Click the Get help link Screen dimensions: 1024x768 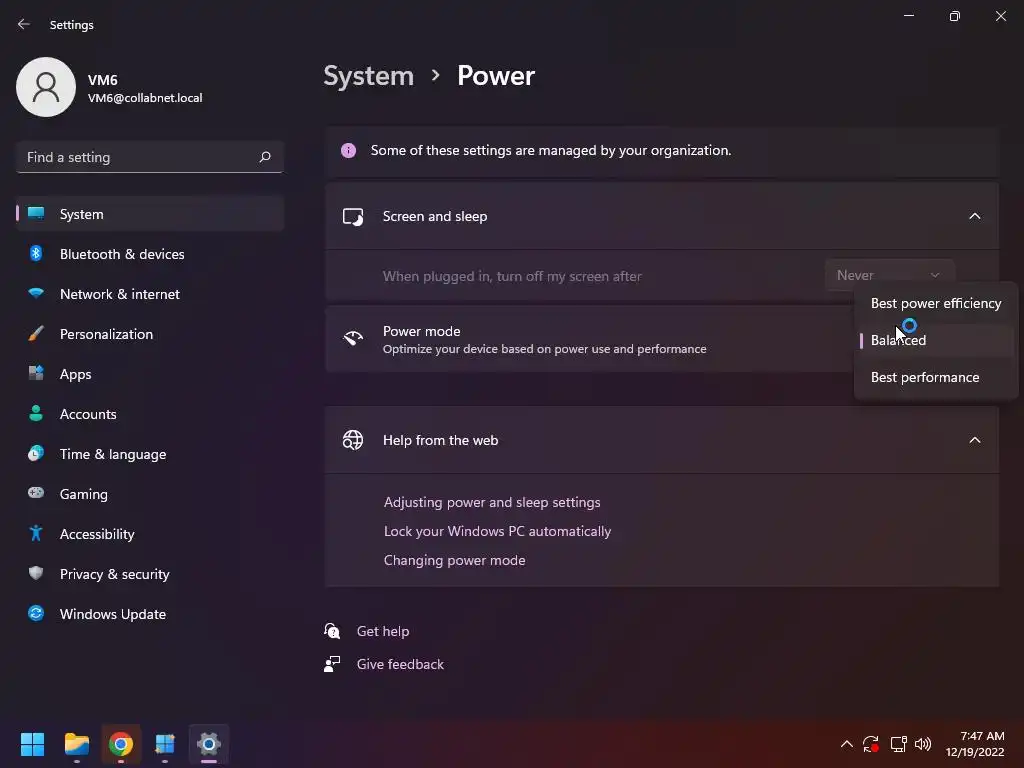point(383,631)
